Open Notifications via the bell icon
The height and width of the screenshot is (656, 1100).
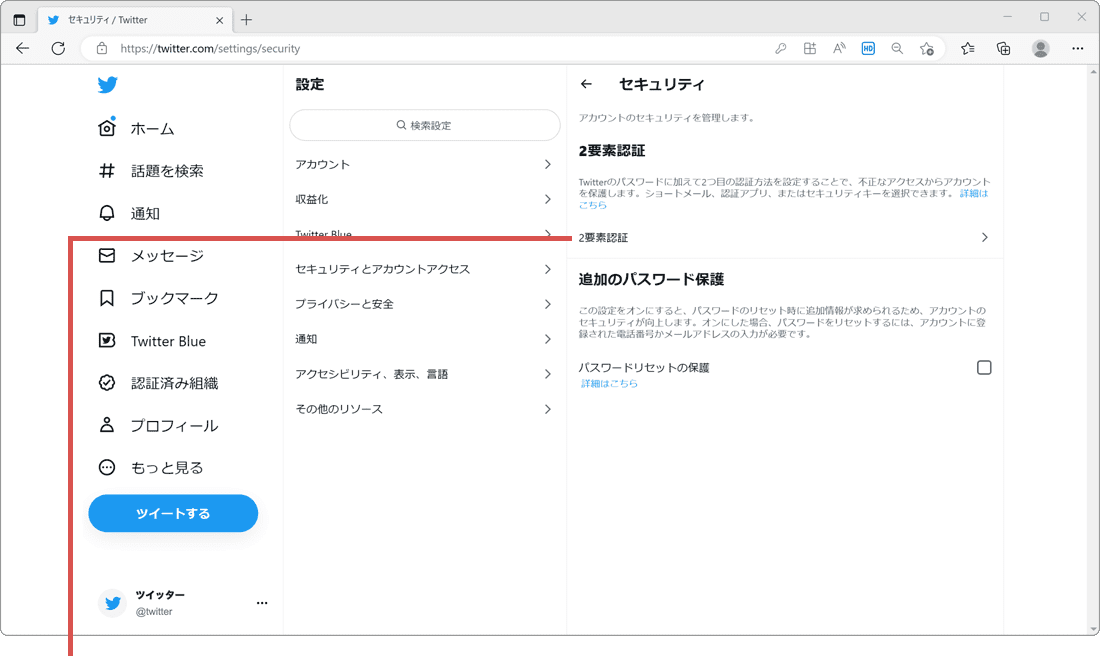pos(107,212)
